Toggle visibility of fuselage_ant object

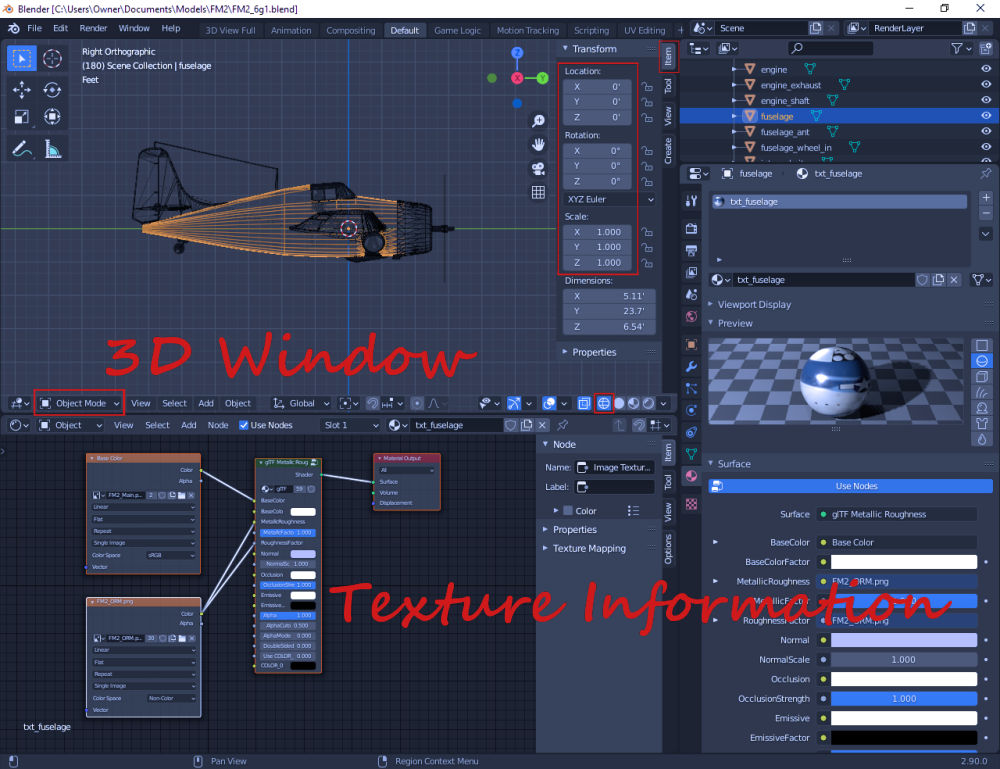[986, 131]
